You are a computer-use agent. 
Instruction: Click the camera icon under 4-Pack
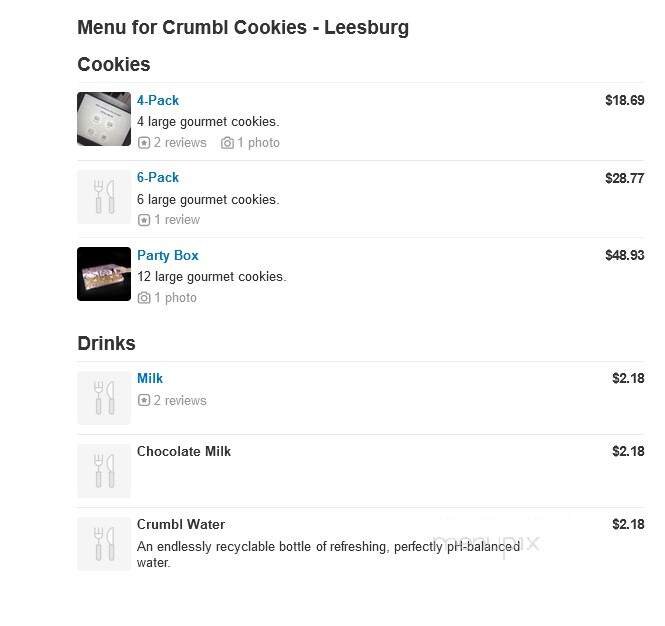tap(227, 143)
